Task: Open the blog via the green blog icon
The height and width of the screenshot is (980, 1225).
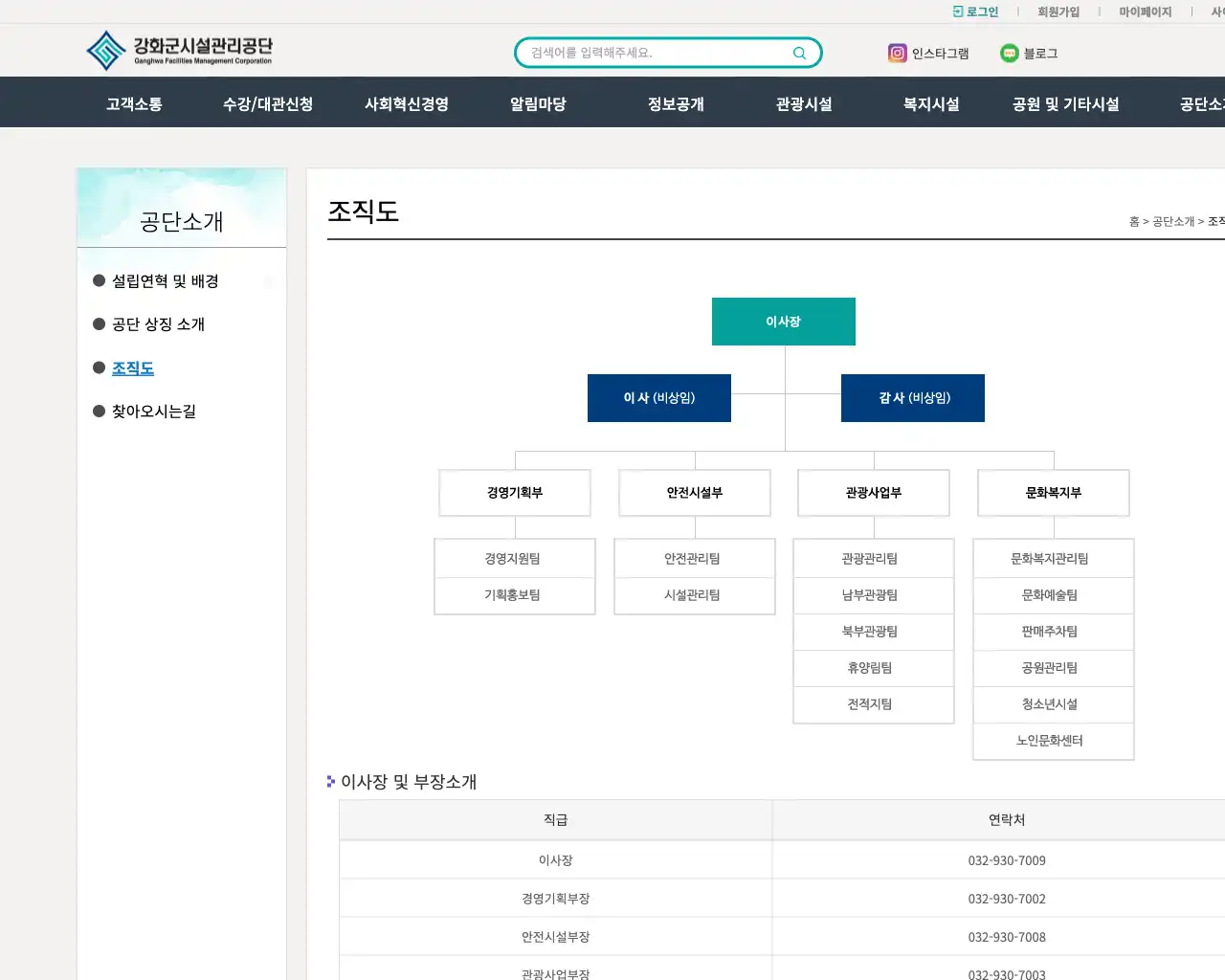Action: coord(1009,54)
